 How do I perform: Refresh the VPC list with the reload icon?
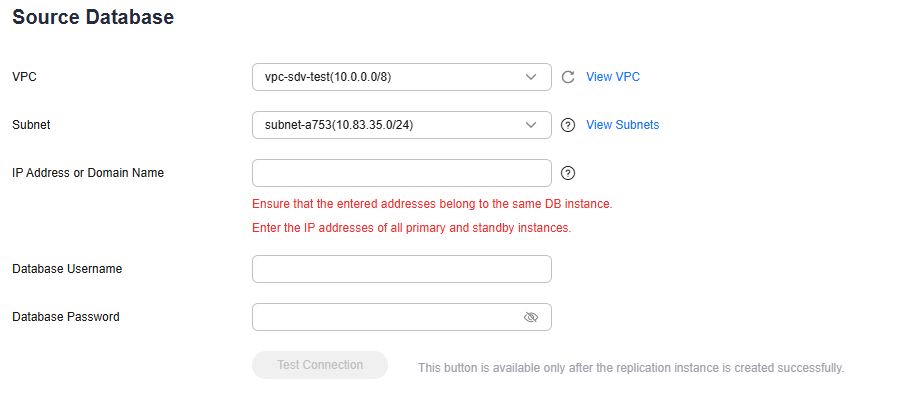[x=568, y=77]
